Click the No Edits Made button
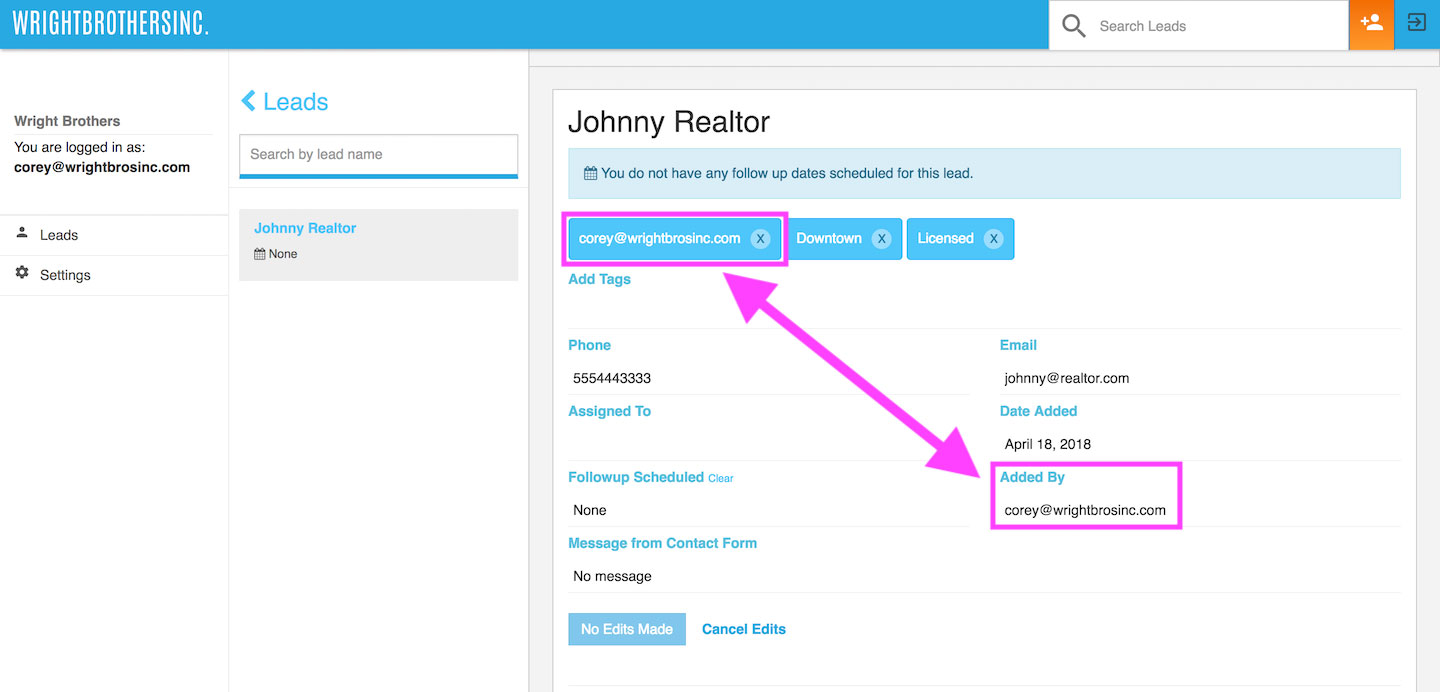This screenshot has height=692, width=1440. click(627, 629)
